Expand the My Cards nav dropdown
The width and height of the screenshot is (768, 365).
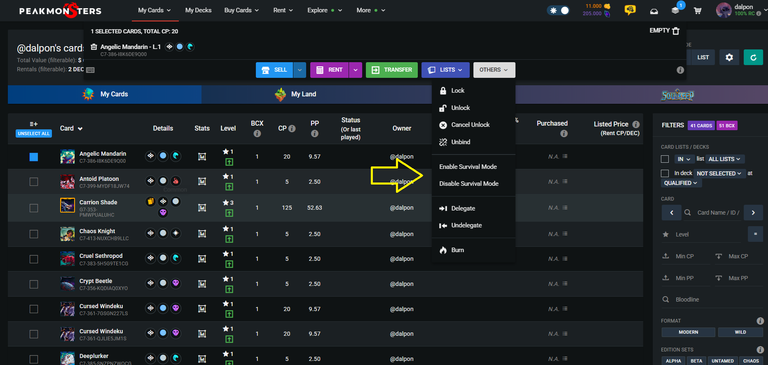(x=154, y=10)
